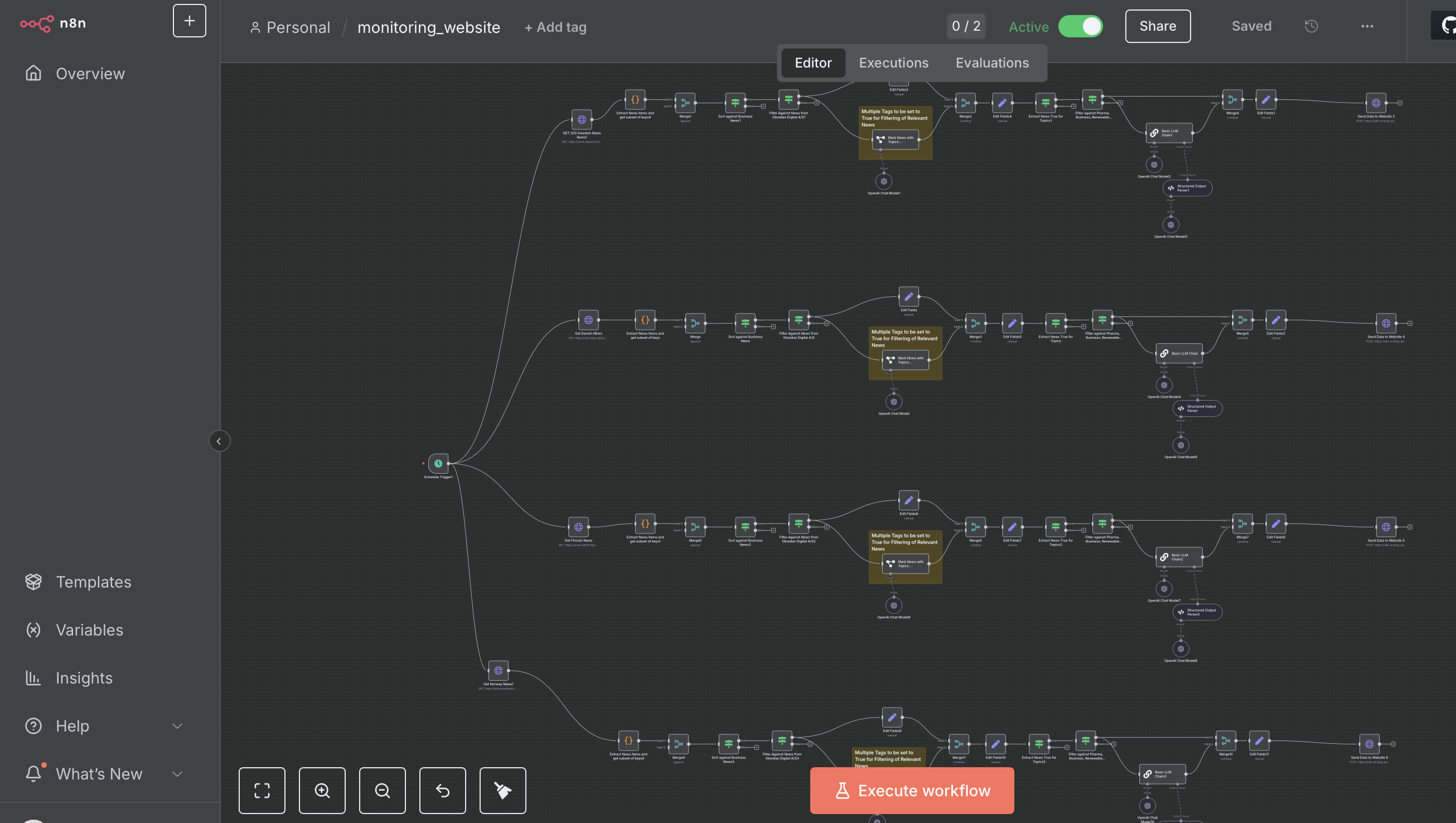Select the Sort against Business News1 node
This screenshot has width=1456, height=823.
736,103
